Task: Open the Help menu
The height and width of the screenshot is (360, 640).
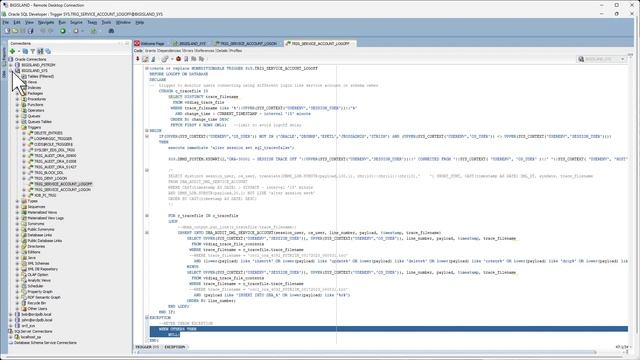Action: point(140,22)
